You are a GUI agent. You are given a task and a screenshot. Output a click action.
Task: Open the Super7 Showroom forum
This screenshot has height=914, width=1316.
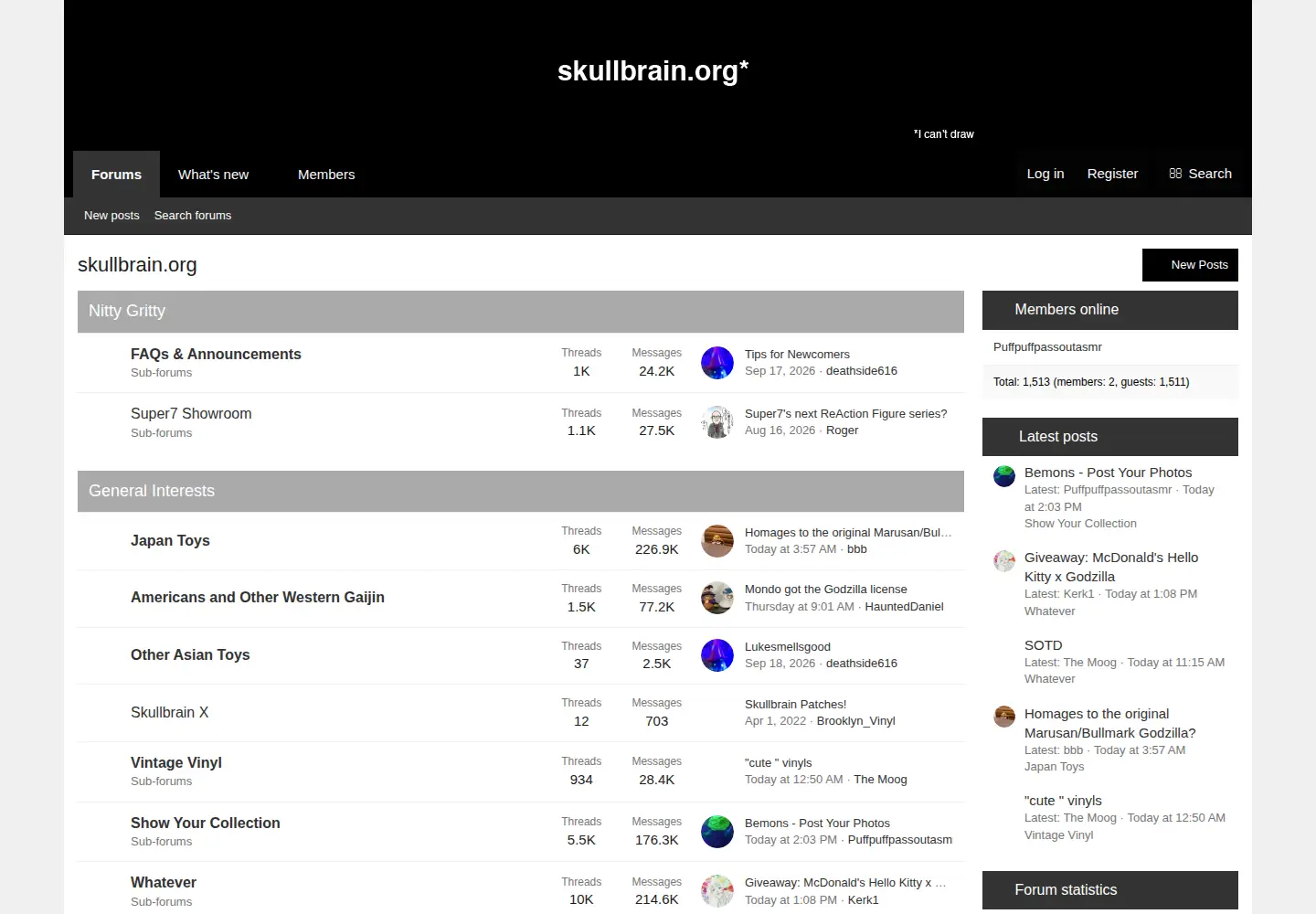(191, 413)
